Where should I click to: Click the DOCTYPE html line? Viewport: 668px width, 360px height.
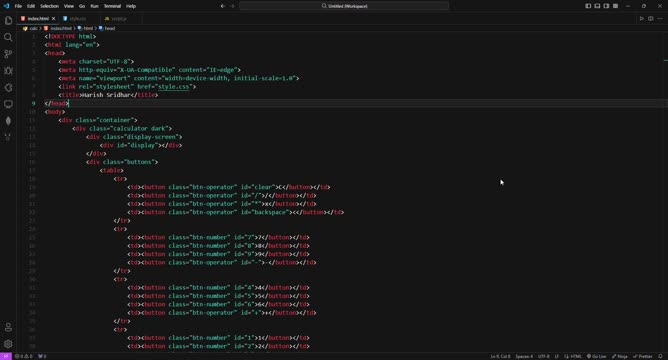[x=70, y=36]
